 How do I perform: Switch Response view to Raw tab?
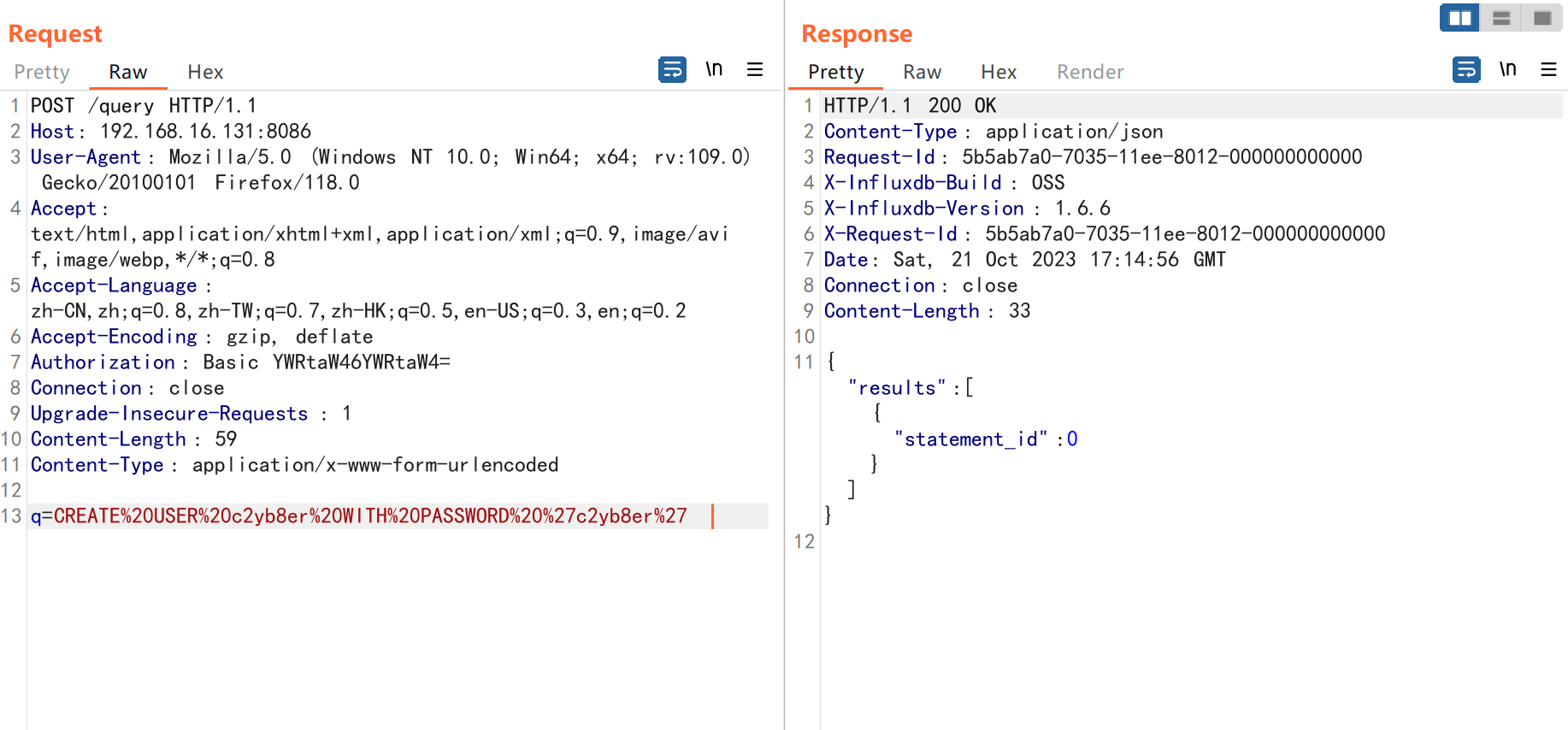923,72
